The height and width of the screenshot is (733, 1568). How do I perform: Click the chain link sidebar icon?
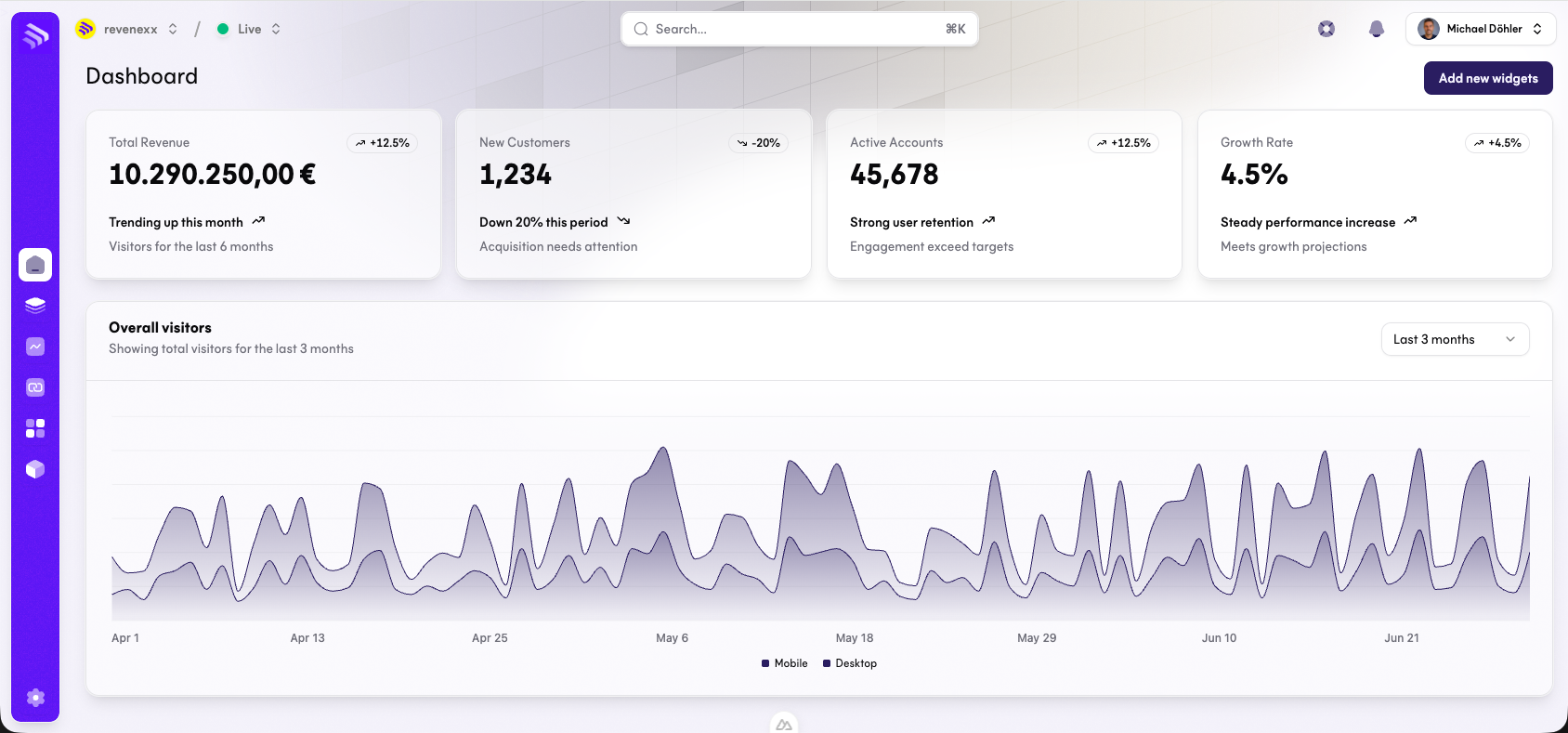[35, 387]
